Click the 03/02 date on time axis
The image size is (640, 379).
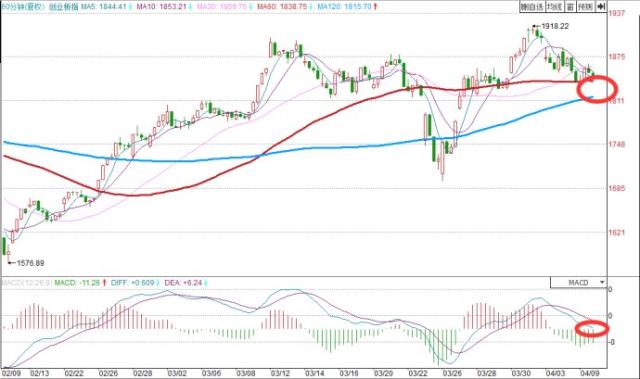click(177, 373)
